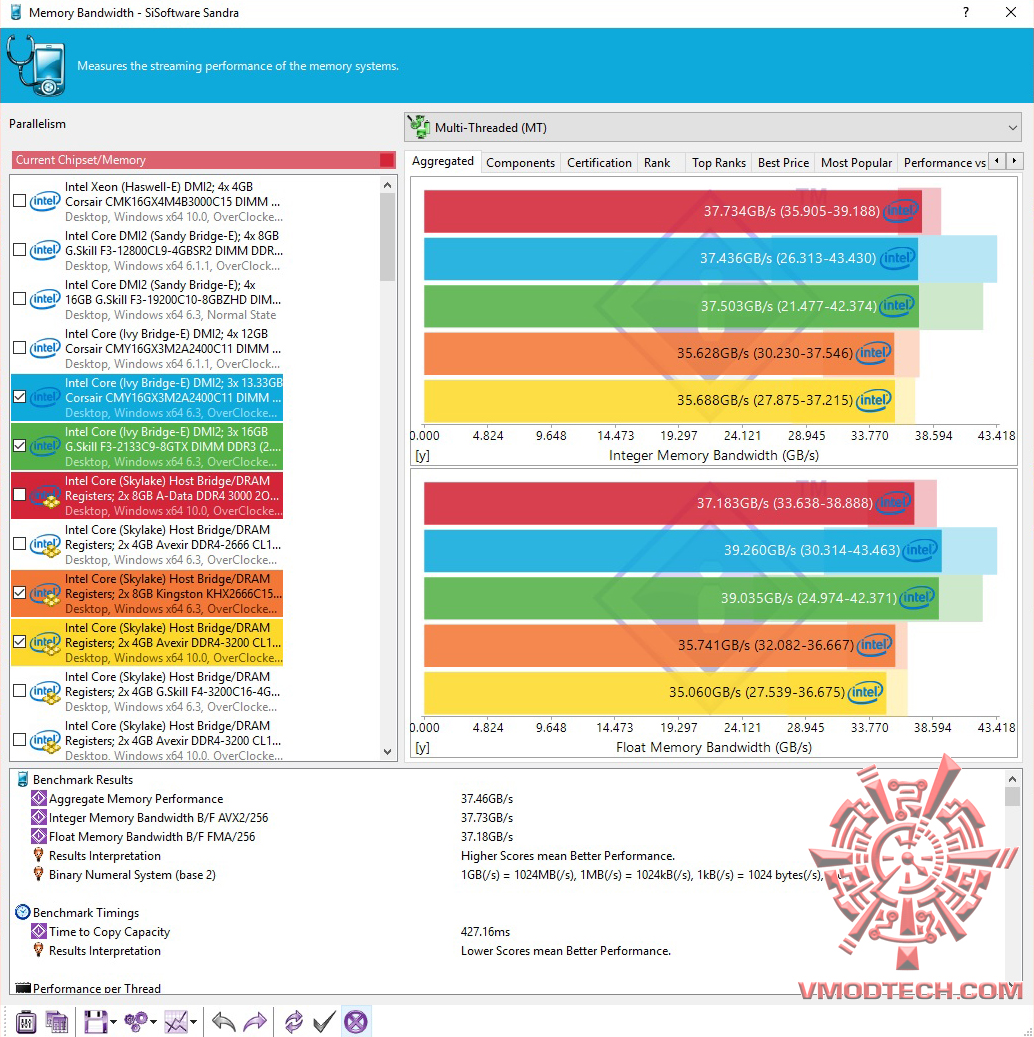Uncheck Ivy Bridge-E 3x 16GB G.Skill entry
1034x1037 pixels.
click(20, 445)
